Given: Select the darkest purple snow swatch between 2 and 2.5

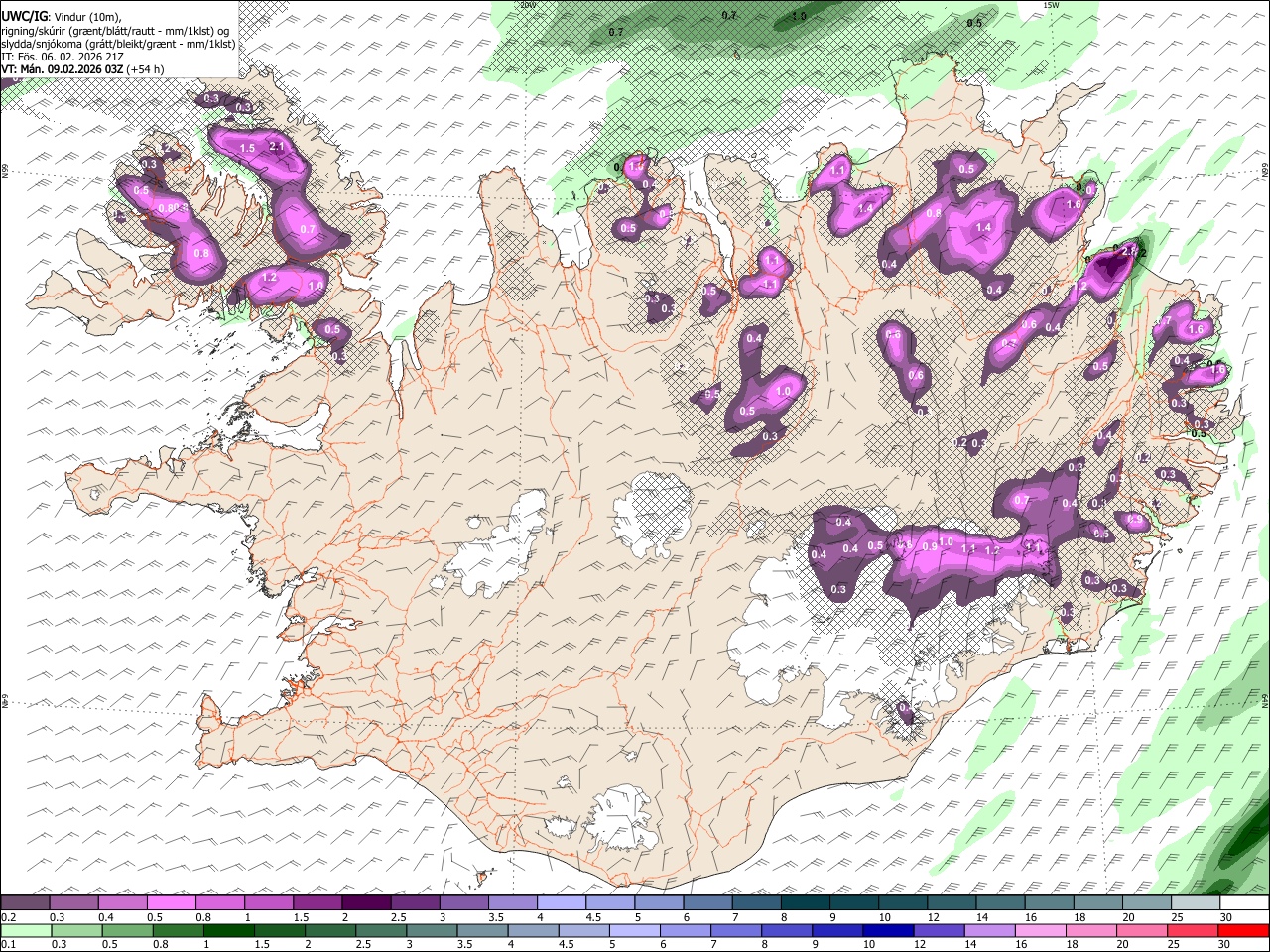Looking at the screenshot, I should pos(366,902).
